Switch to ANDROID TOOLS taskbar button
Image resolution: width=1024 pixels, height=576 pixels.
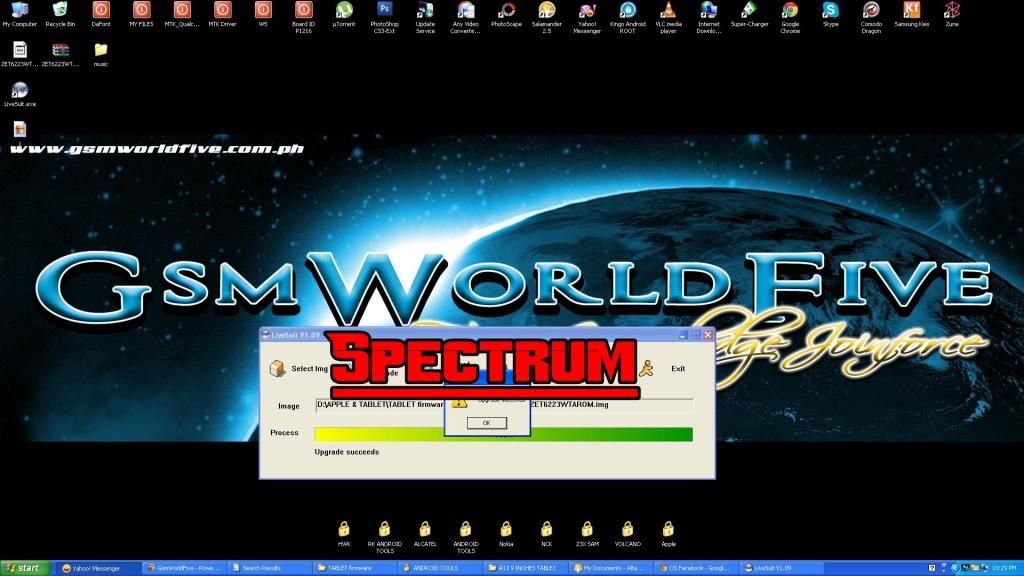pos(441,568)
